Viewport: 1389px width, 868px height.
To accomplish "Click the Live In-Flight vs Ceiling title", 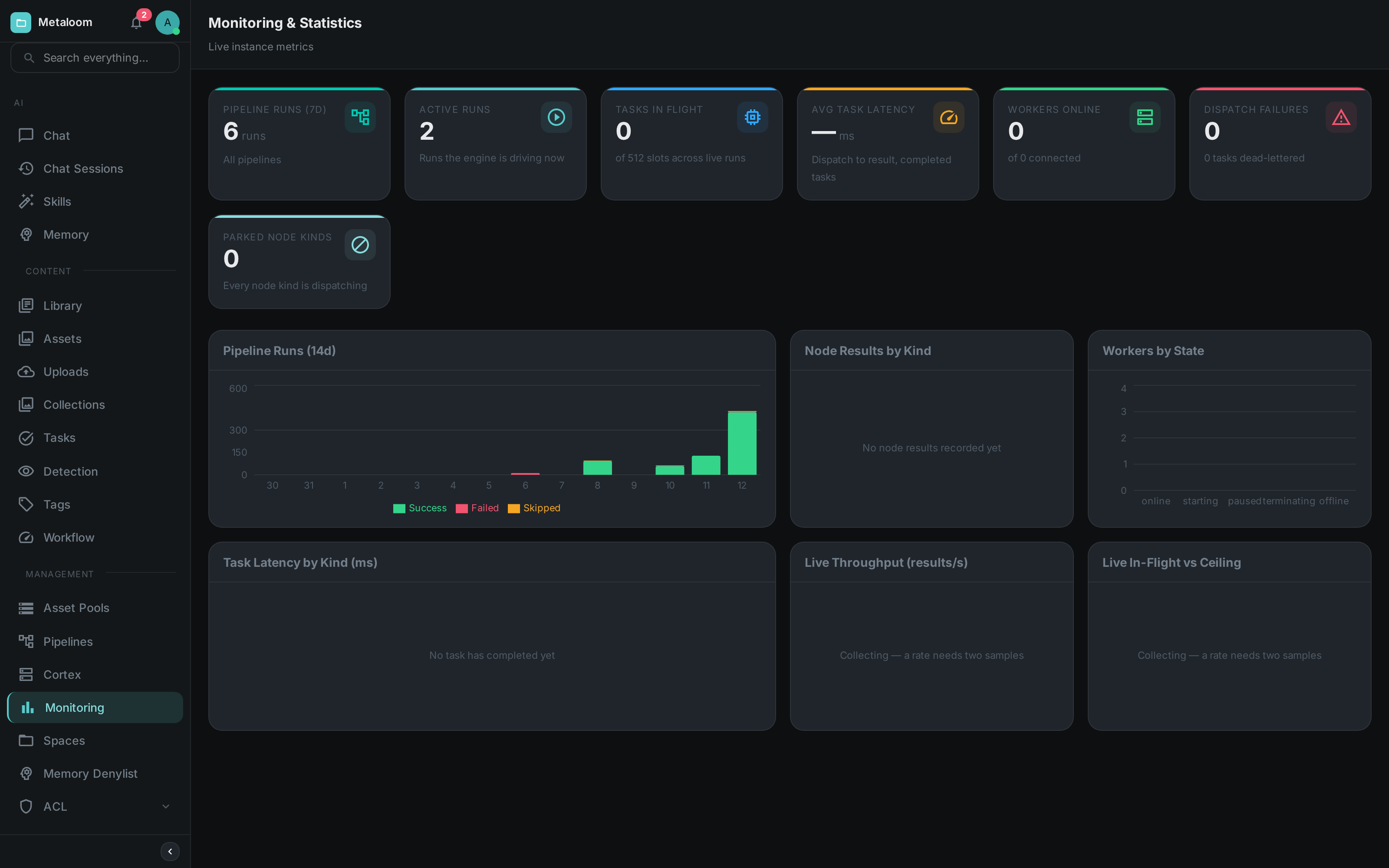I will pos(1172,562).
